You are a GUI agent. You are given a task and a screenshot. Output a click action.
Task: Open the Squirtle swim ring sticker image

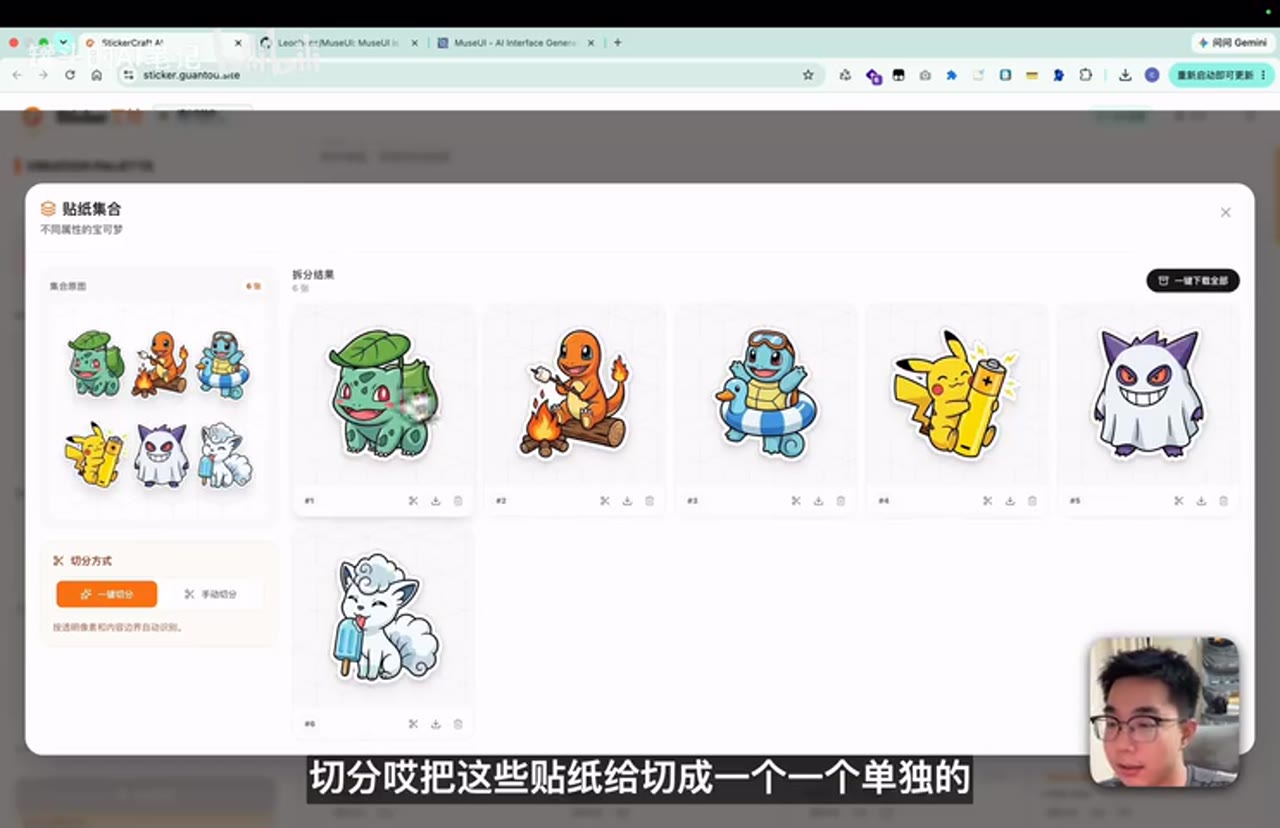point(766,394)
